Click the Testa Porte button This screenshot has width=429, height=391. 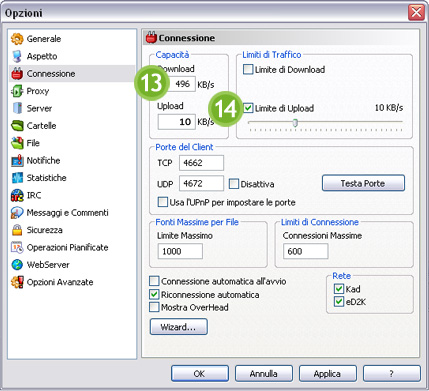(363, 183)
